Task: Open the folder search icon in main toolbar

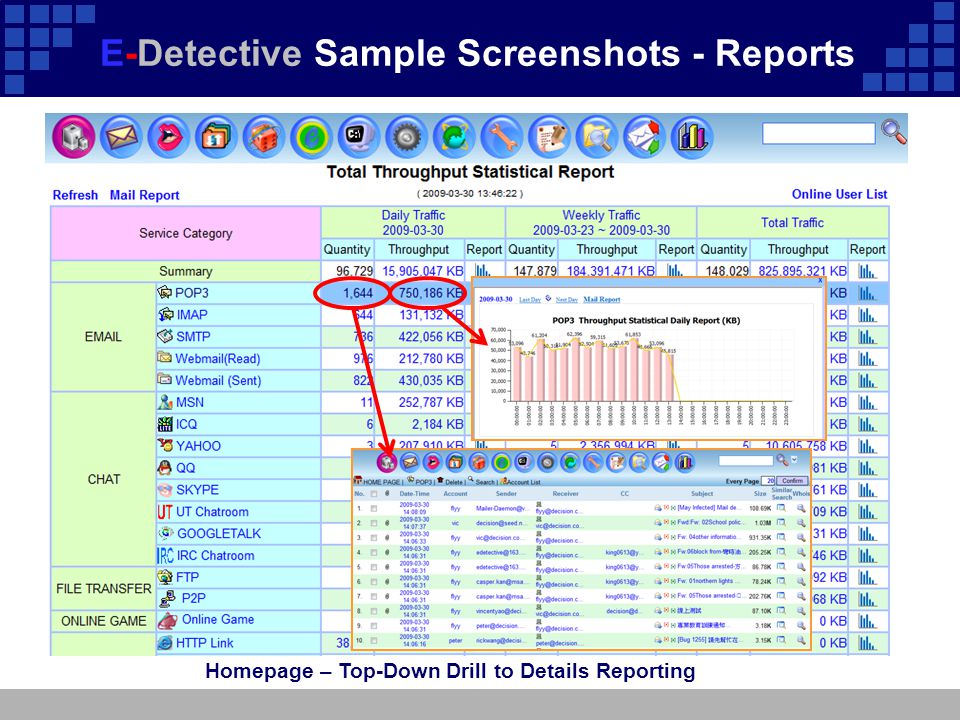Action: point(596,137)
